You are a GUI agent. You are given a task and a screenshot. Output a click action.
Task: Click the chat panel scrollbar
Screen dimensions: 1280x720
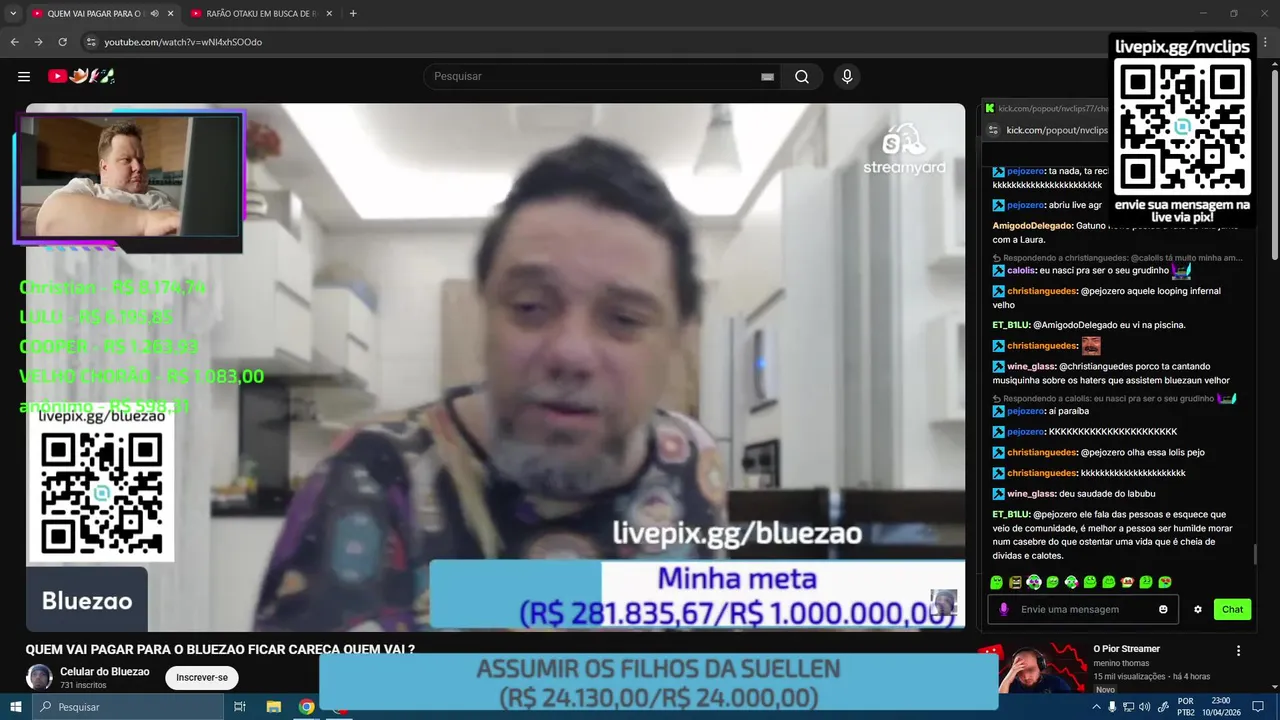tap(1256, 553)
